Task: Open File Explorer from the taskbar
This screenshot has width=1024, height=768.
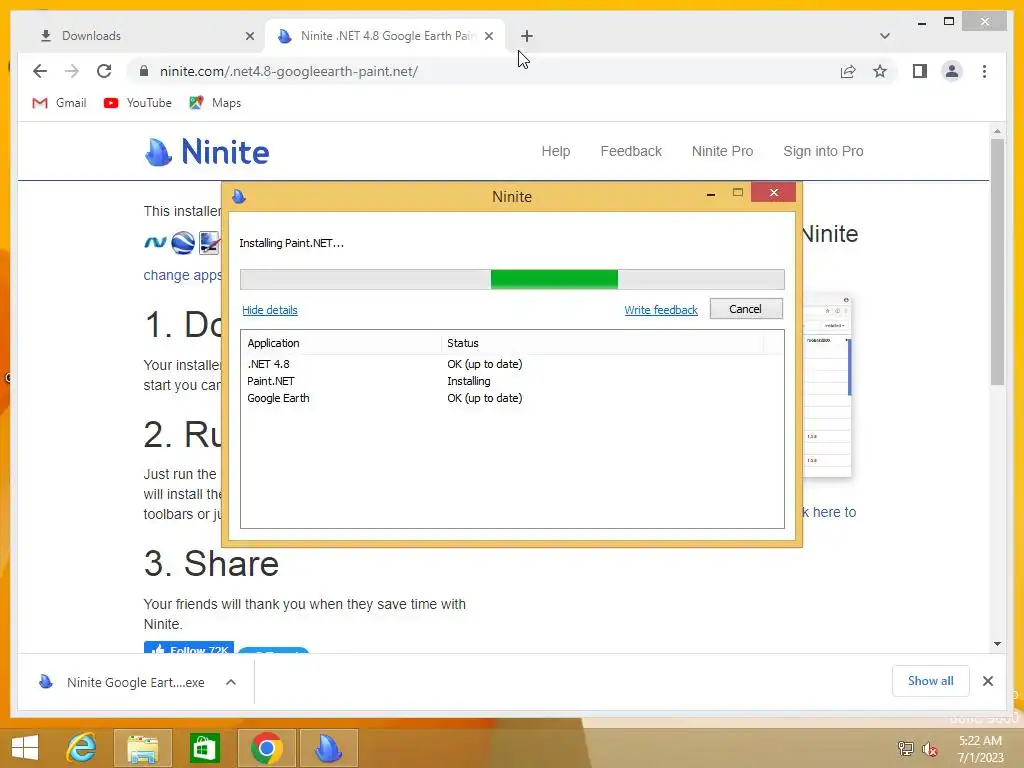Action: pyautogui.click(x=143, y=748)
